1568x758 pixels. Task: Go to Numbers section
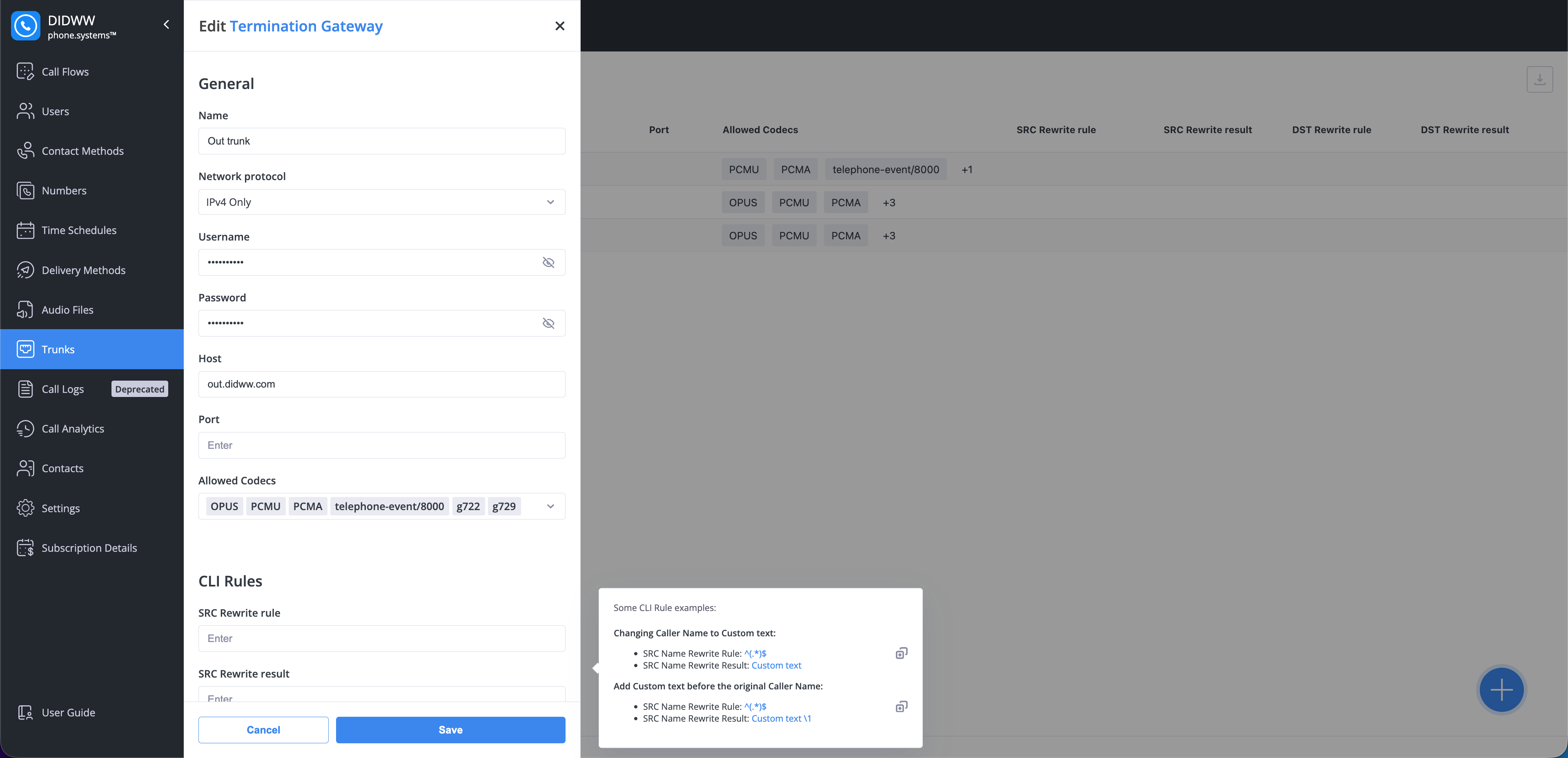64,191
